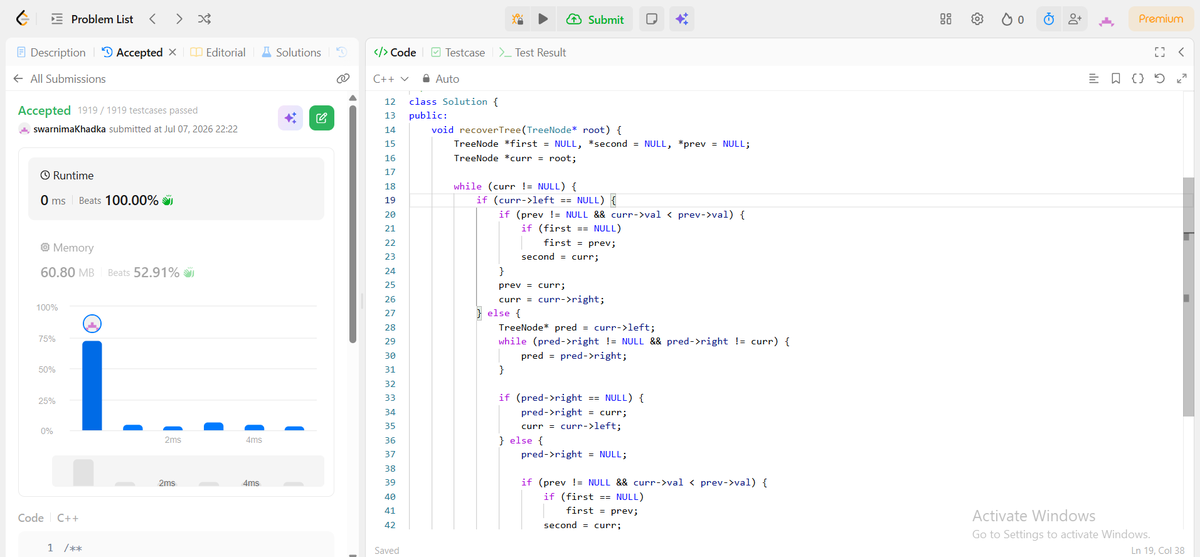Click the tallest runtime distribution bar
This screenshot has width=1200, height=557.
(x=92, y=385)
